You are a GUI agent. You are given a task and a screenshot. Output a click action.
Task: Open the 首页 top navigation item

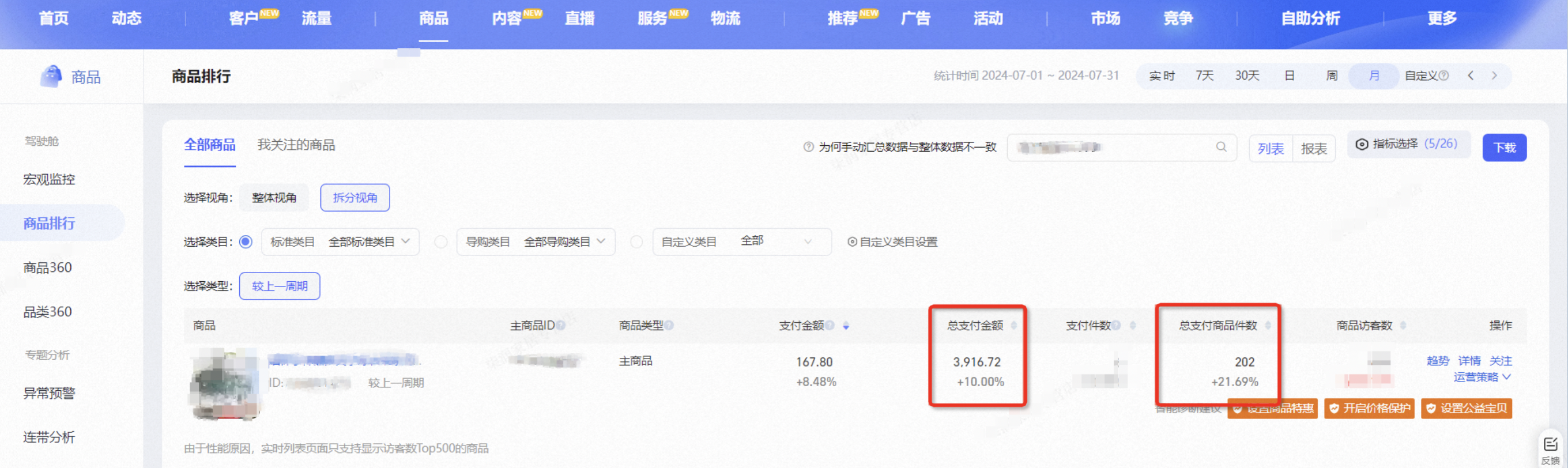pos(54,18)
